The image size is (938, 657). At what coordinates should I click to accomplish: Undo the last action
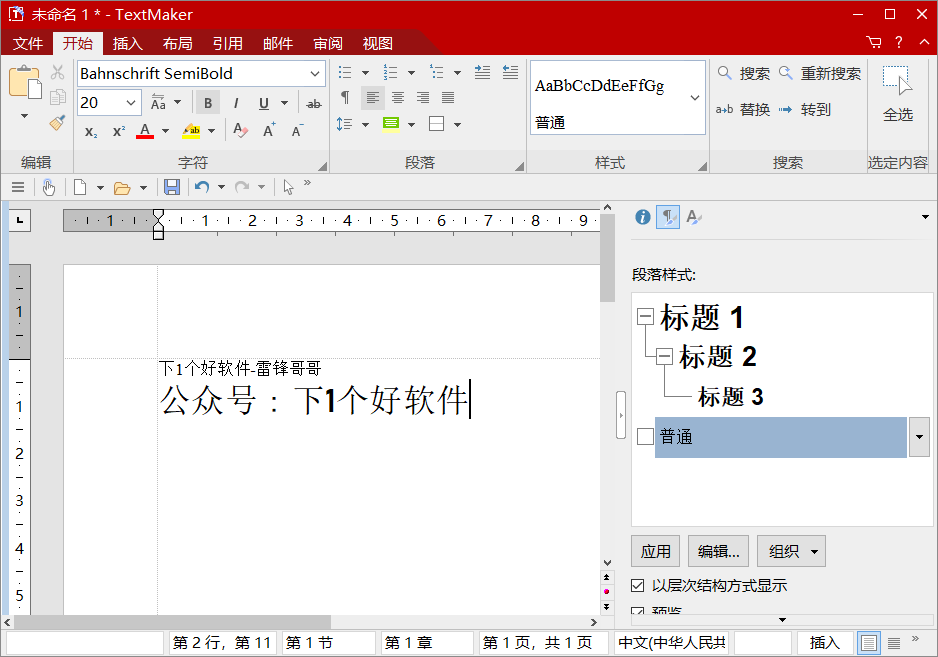point(202,187)
